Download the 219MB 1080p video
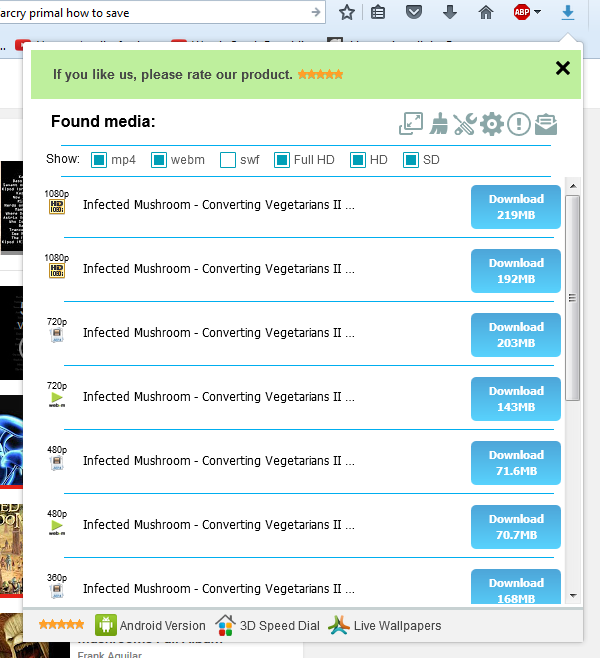The image size is (600, 658). 516,207
